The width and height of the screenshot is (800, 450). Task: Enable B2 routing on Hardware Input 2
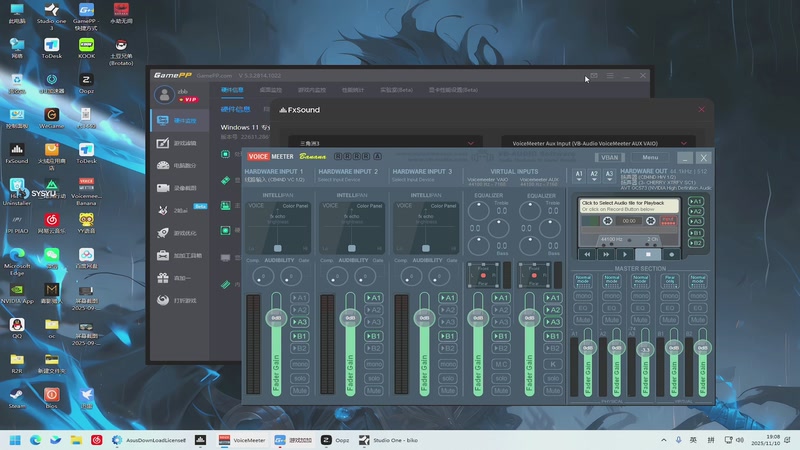tap(373, 348)
